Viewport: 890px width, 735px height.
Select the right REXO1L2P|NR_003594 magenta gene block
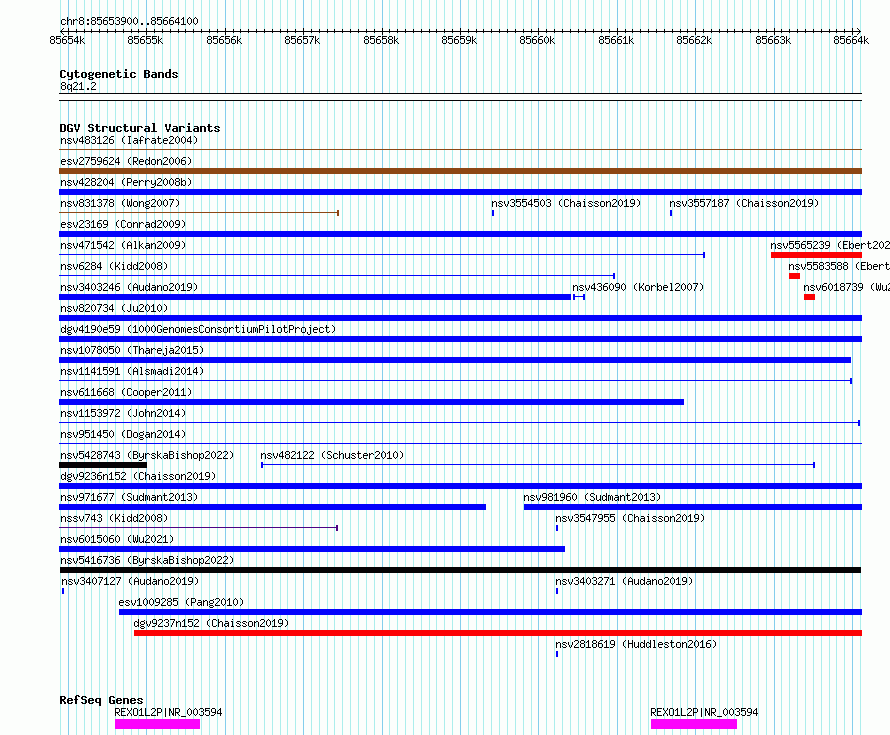[694, 724]
